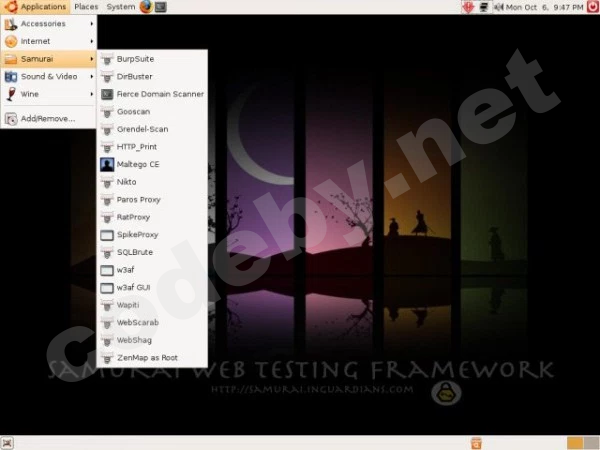
Task: Click the Ubuntu logo icon
Action: (x=11, y=7)
